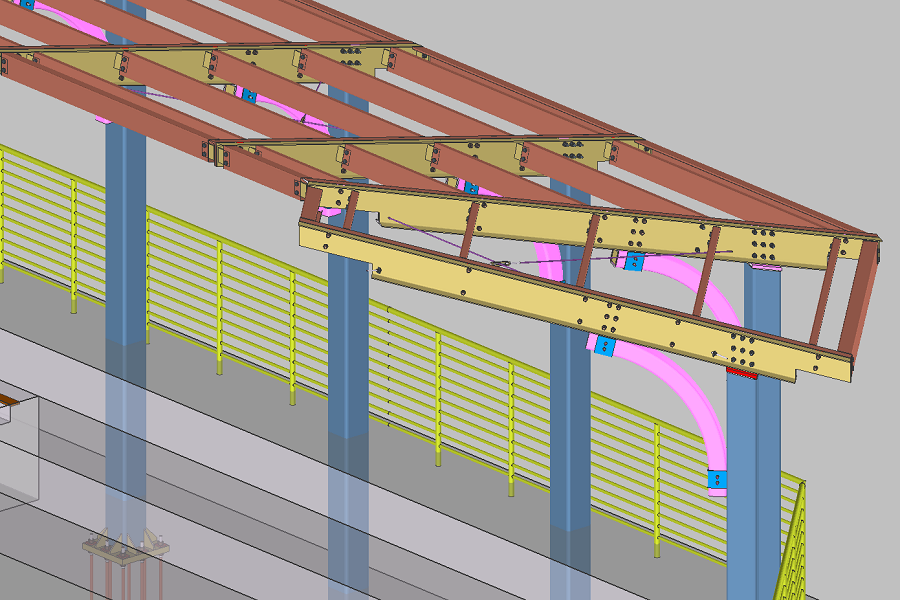This screenshot has width=900, height=600.
Task: Pick the cyan bracket between the front truss beams
Action: click(x=633, y=262)
